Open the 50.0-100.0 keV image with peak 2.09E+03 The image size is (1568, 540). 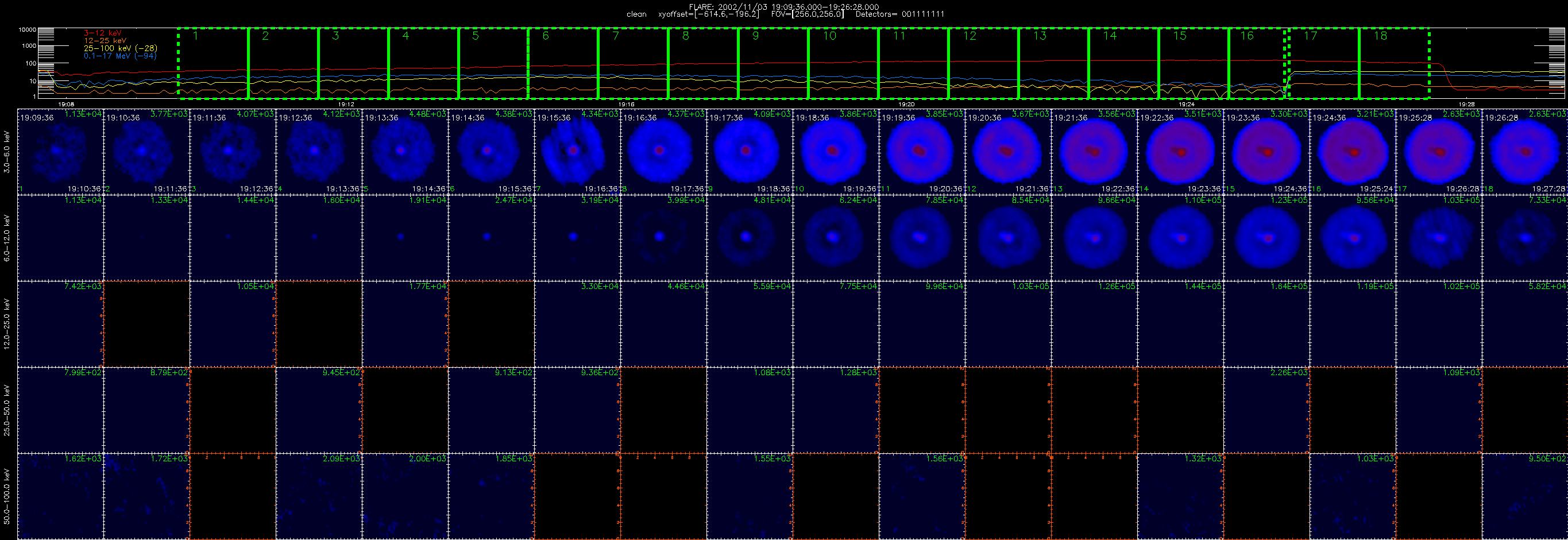click(x=319, y=497)
